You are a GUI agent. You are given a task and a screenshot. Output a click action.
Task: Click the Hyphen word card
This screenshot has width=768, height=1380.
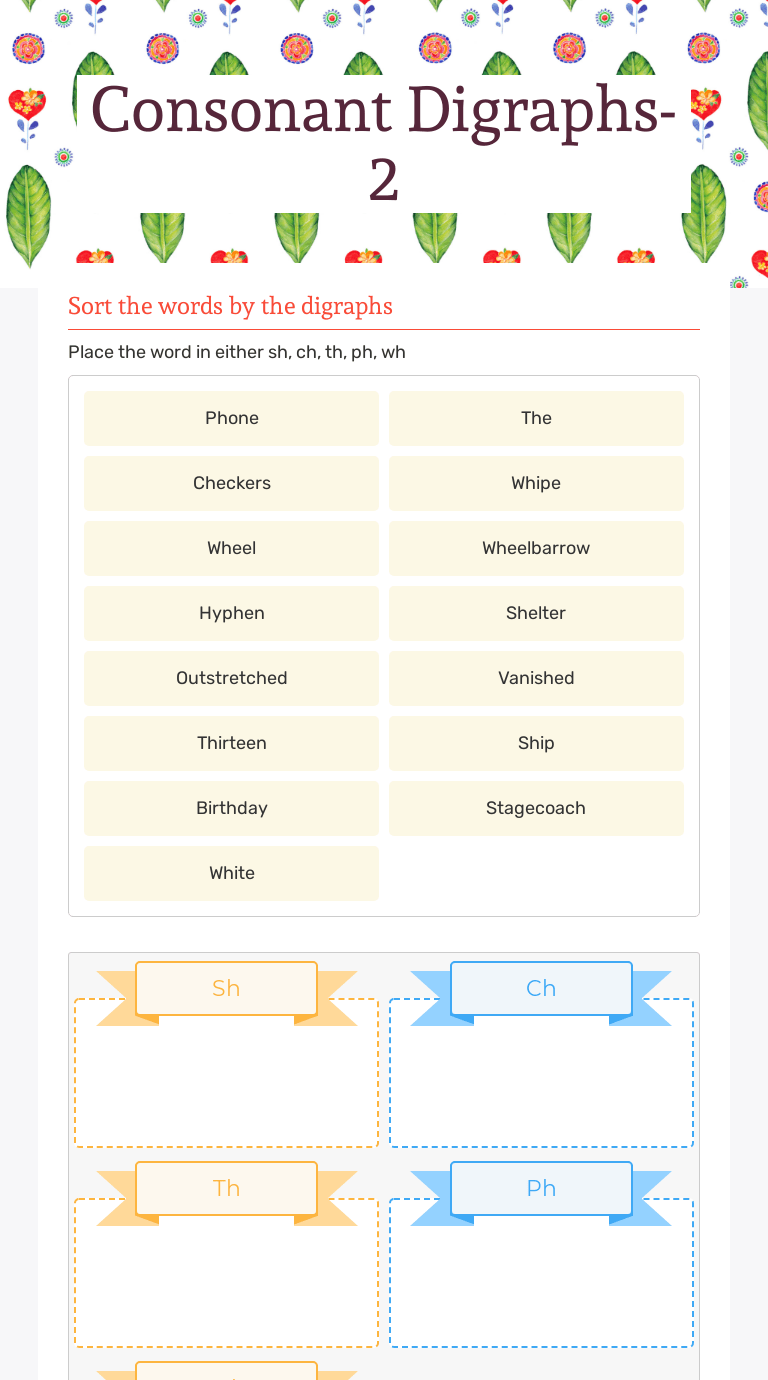click(x=231, y=613)
